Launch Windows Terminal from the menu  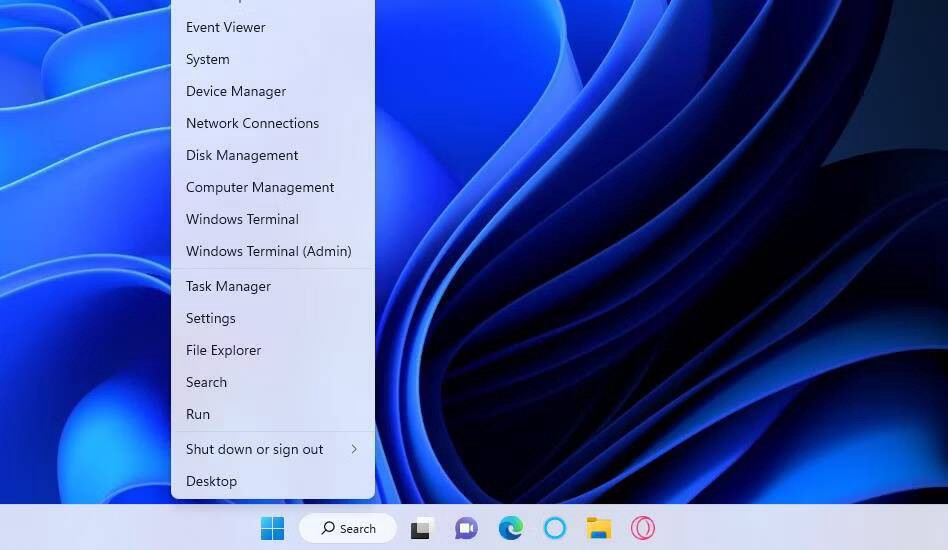[x=273, y=219]
